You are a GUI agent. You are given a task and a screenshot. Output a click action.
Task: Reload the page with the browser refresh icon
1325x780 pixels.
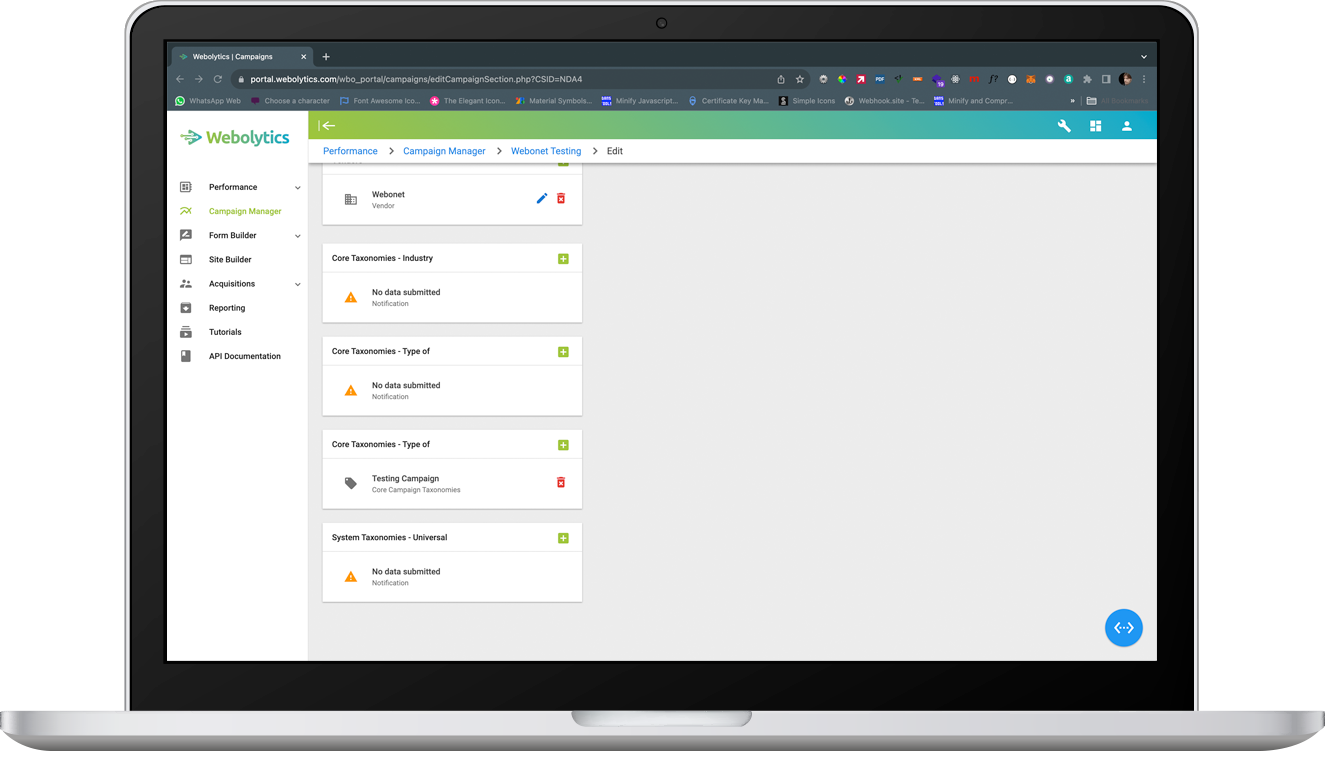pos(217,79)
